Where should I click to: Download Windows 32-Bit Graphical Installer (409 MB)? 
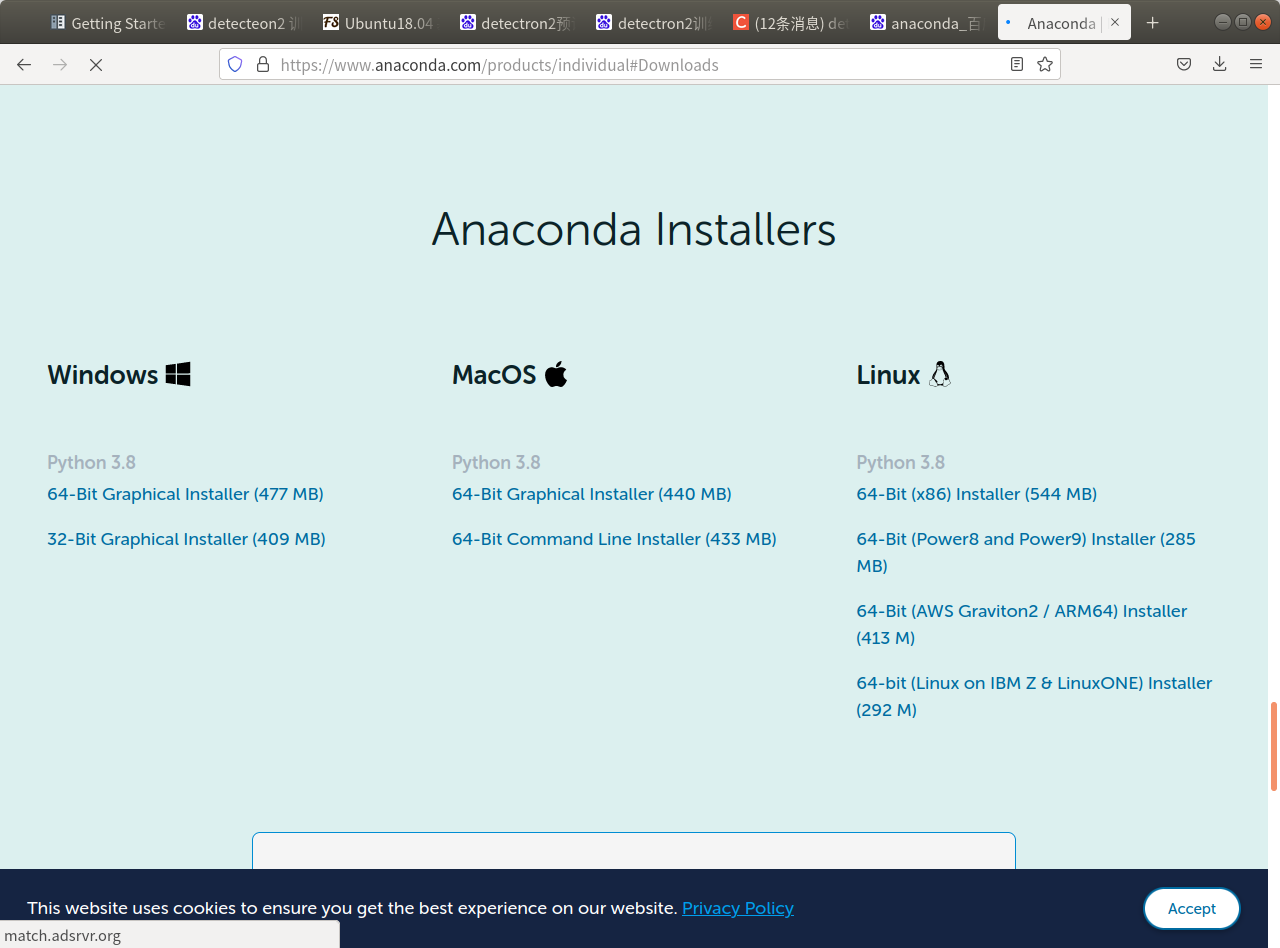tap(186, 539)
